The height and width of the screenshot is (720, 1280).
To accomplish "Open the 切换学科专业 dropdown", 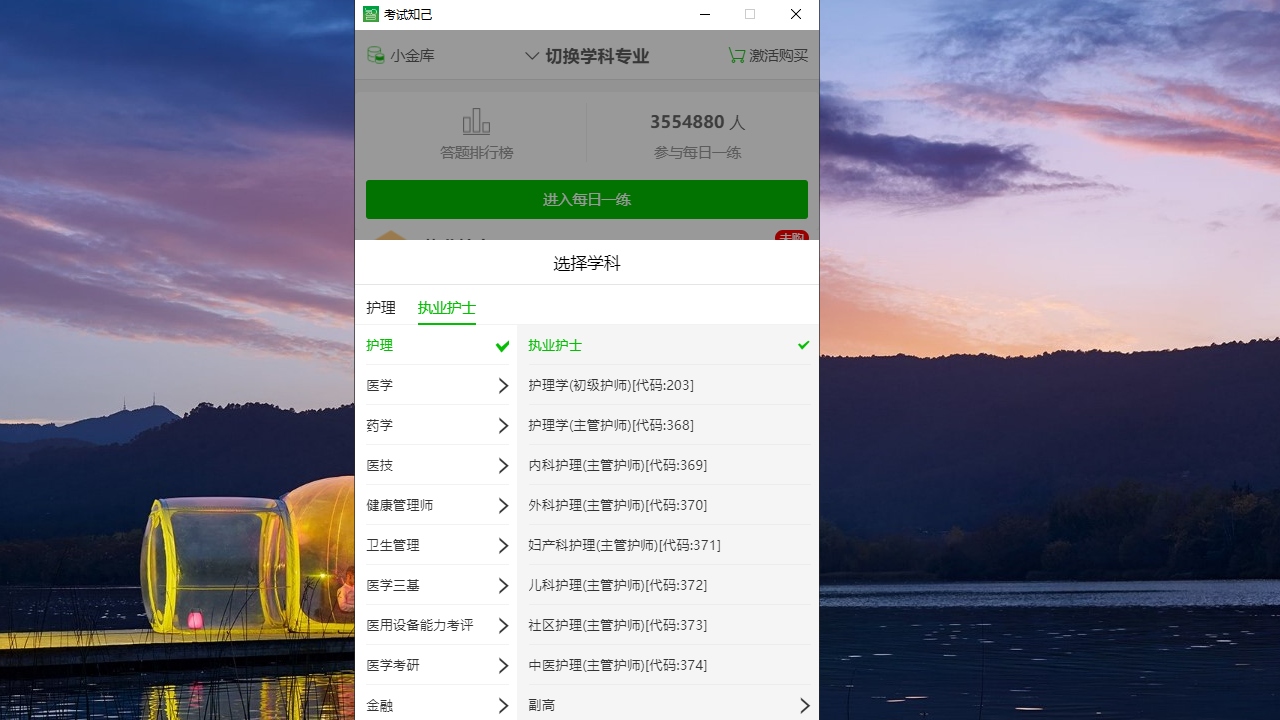I will coord(586,55).
